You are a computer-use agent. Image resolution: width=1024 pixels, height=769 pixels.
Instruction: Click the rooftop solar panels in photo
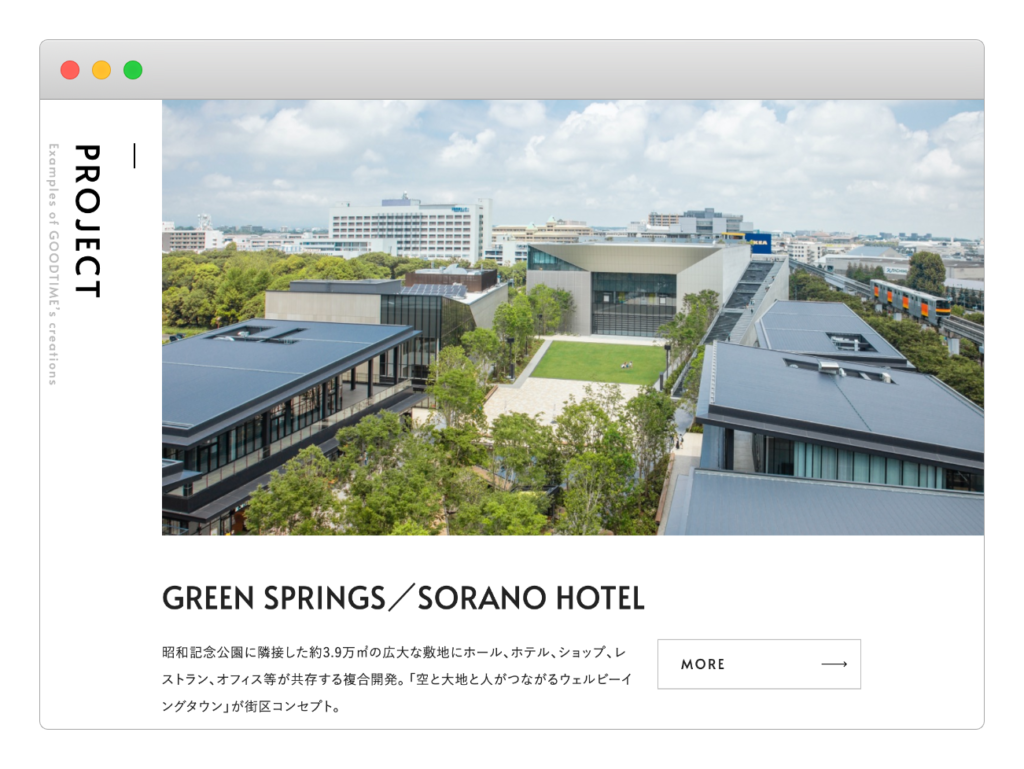[434, 290]
